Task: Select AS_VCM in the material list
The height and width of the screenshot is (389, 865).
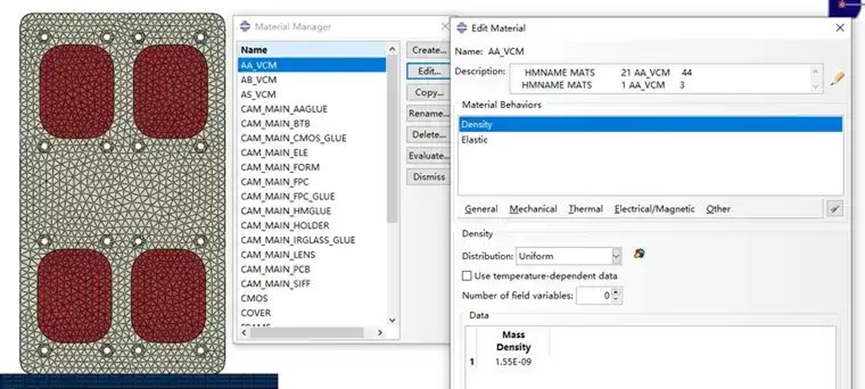Action: coord(312,94)
